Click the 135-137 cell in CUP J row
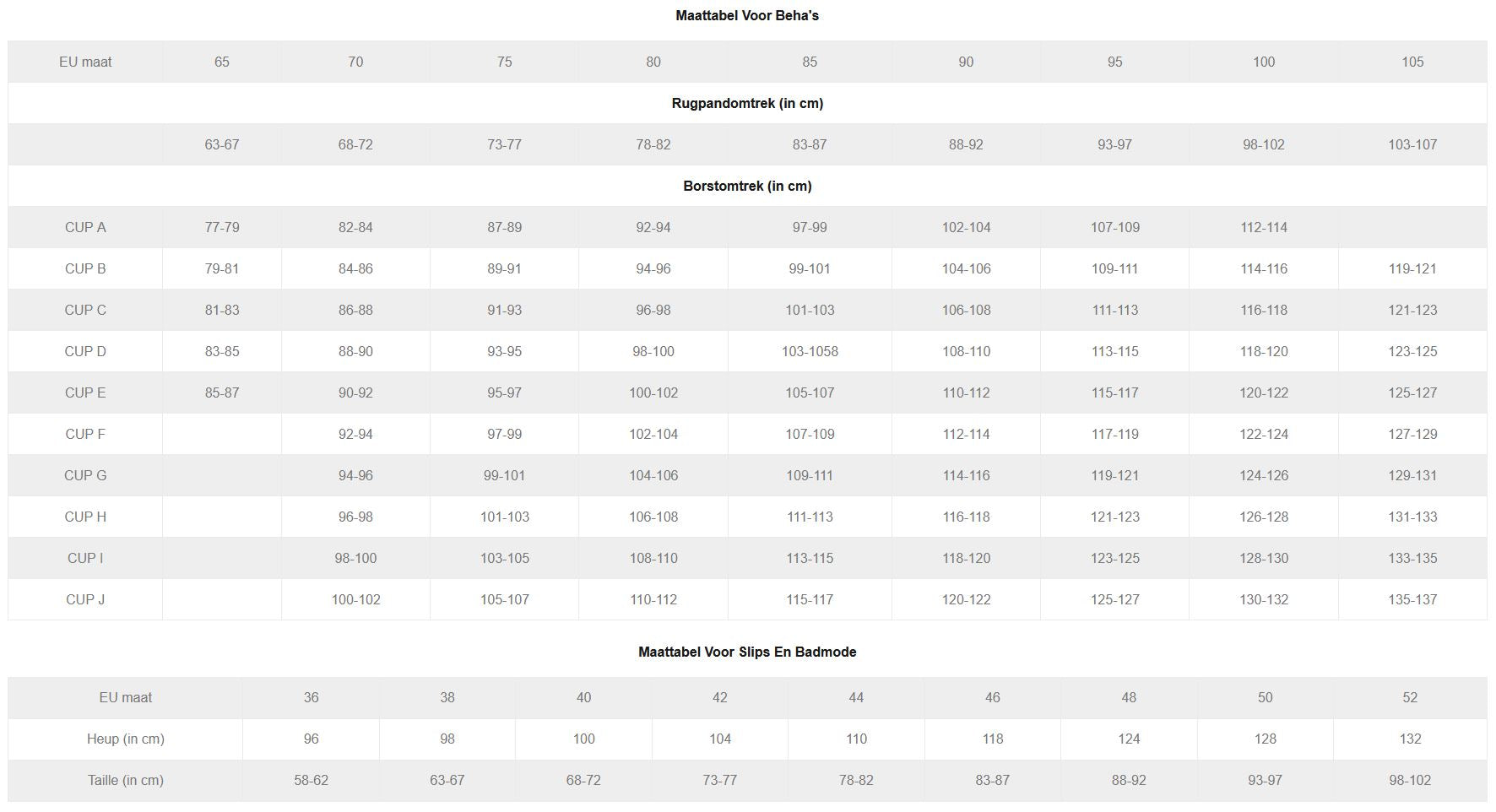Image resolution: width=1496 pixels, height=812 pixels. click(x=1412, y=599)
